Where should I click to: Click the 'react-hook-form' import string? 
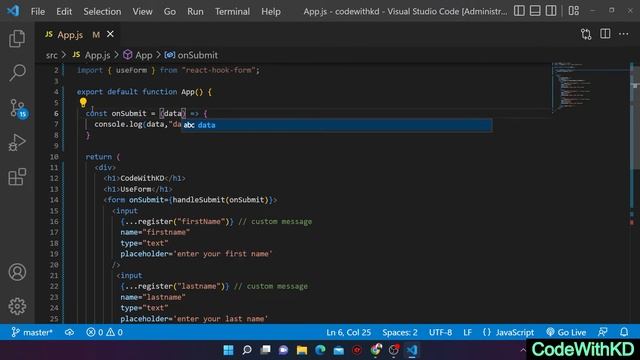(x=220, y=70)
